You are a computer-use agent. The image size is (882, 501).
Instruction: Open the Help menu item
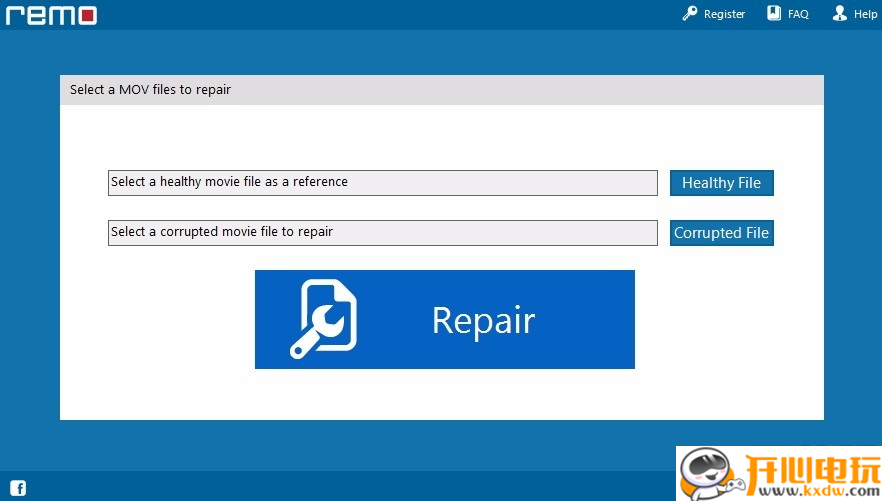click(865, 14)
